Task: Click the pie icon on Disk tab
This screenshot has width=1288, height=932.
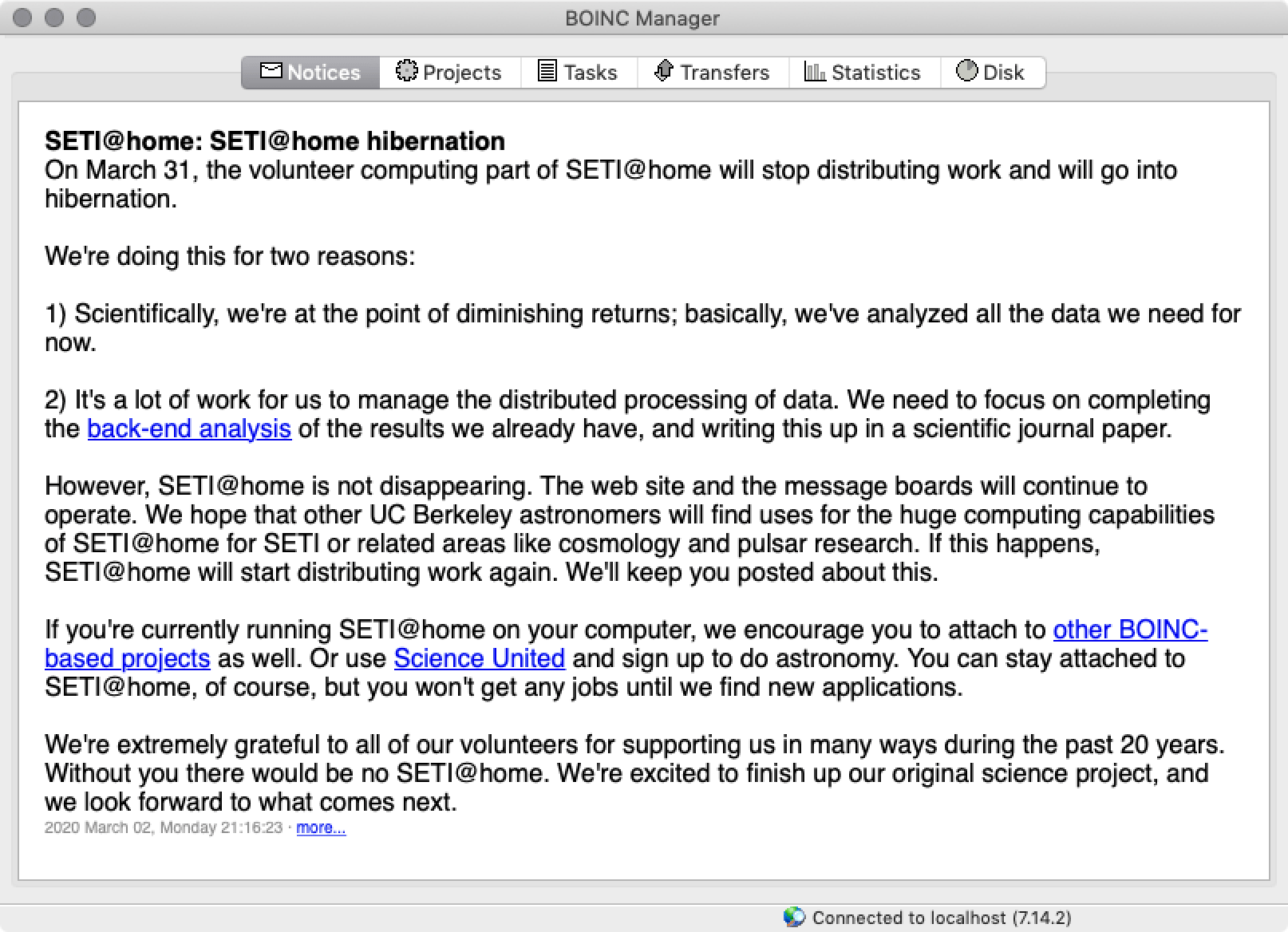Action: coord(966,71)
